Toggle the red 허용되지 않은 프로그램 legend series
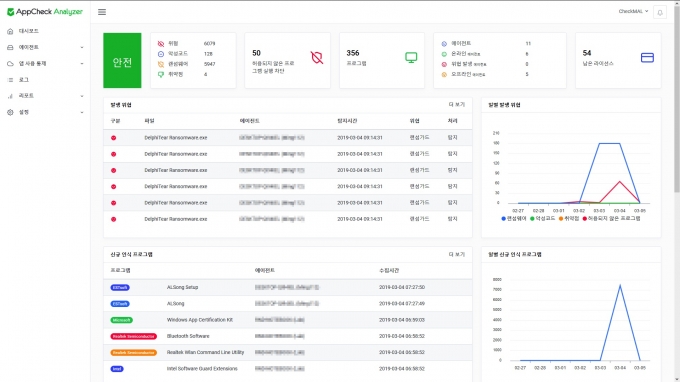Image resolution: width=680 pixels, height=382 pixels. 611,219
